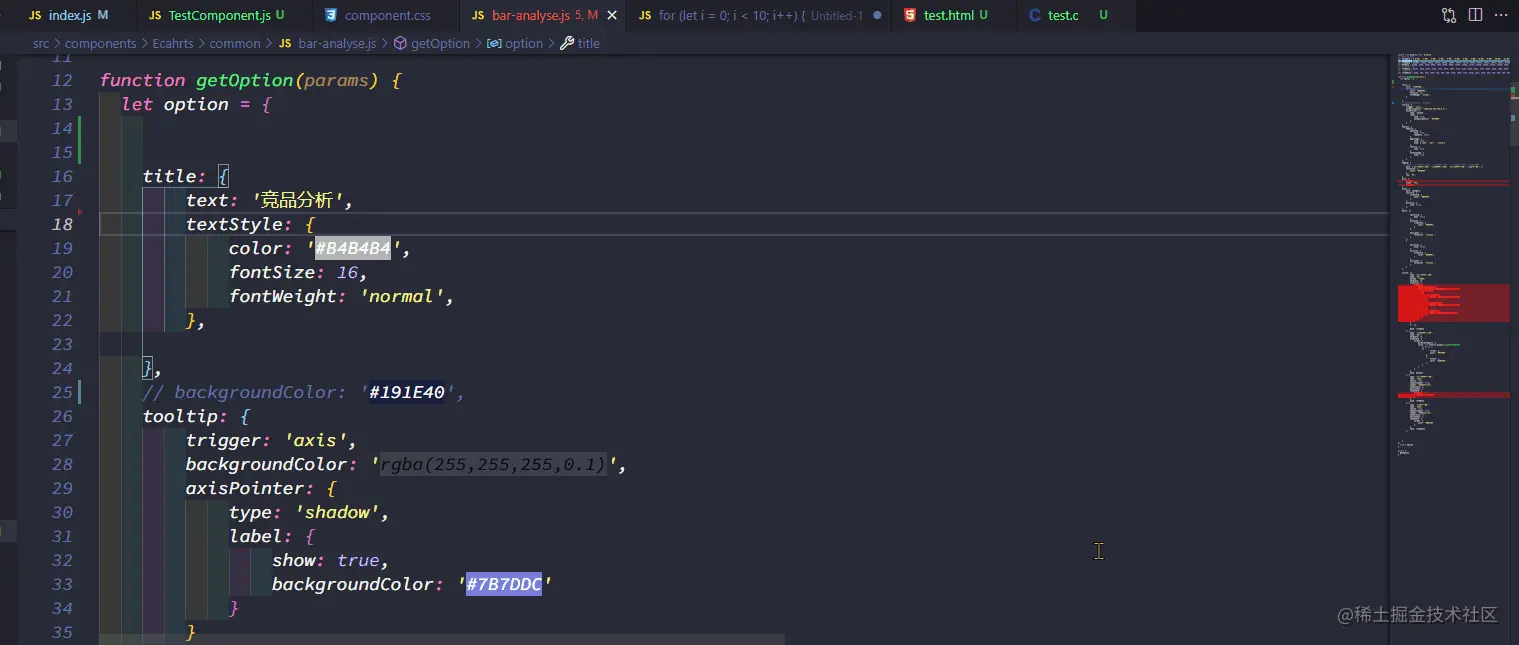The height and width of the screenshot is (645, 1519).
Task: Click the JS icon on index.js tab
Action: tap(34, 15)
